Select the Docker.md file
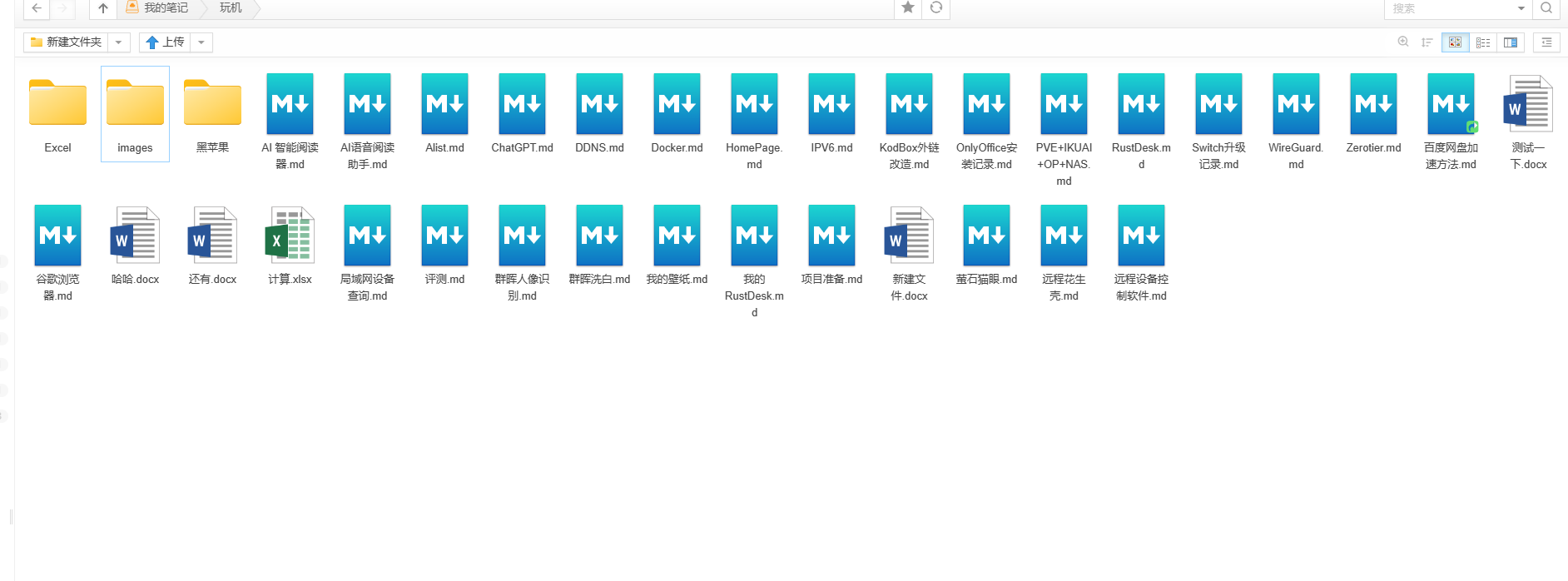Screen dimensions: 1568x581 (x=677, y=114)
